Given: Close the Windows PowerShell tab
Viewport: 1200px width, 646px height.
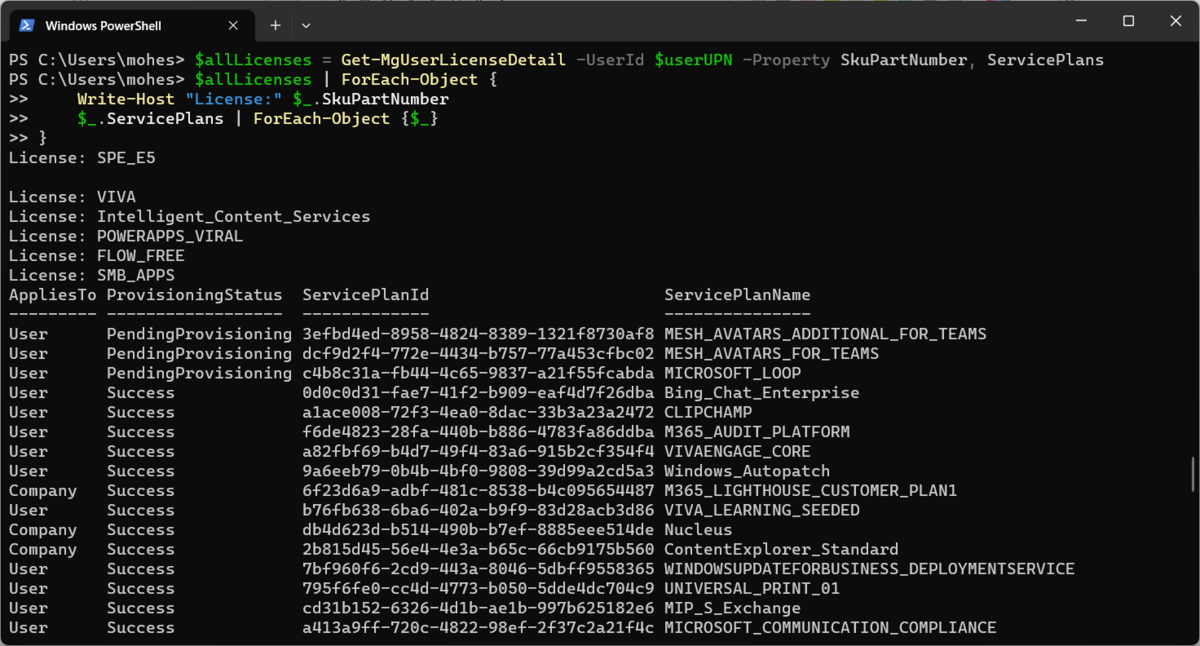Looking at the screenshot, I should (232, 25).
